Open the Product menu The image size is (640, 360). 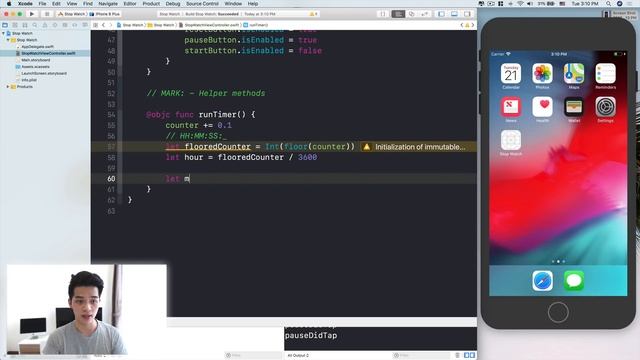pyautogui.click(x=151, y=4)
